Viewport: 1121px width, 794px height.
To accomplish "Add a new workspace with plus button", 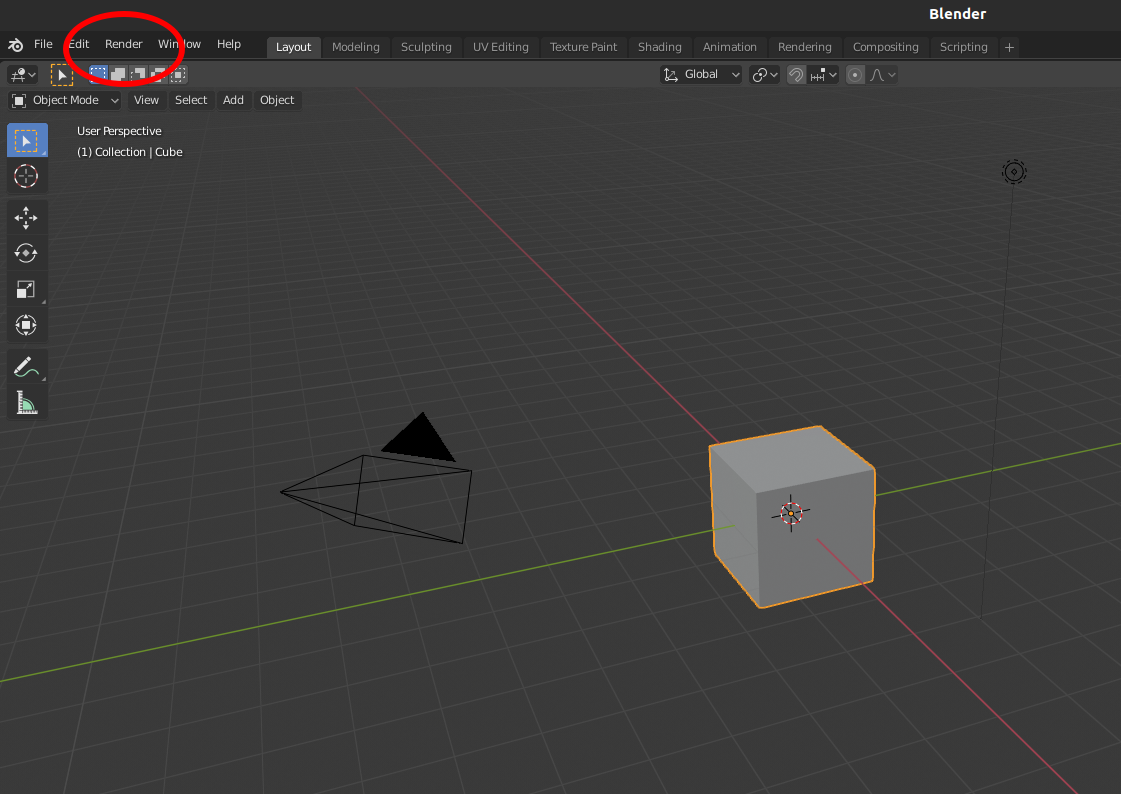I will (x=1009, y=47).
